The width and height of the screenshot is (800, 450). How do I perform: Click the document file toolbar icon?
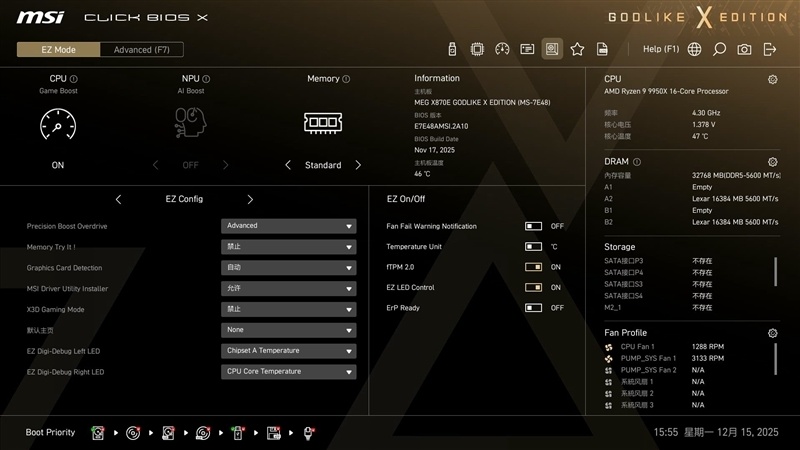[602, 49]
